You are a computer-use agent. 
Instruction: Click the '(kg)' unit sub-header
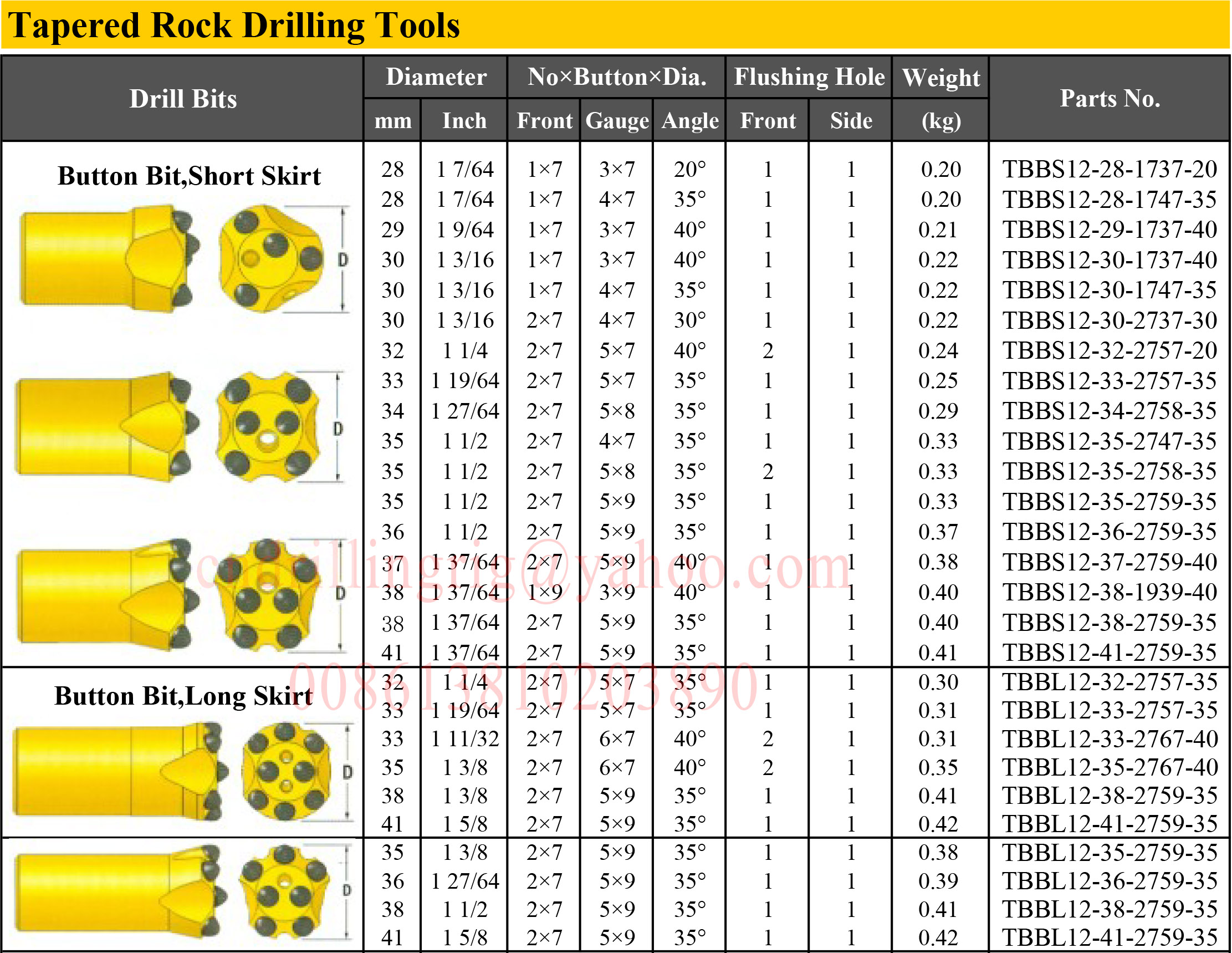(941, 121)
